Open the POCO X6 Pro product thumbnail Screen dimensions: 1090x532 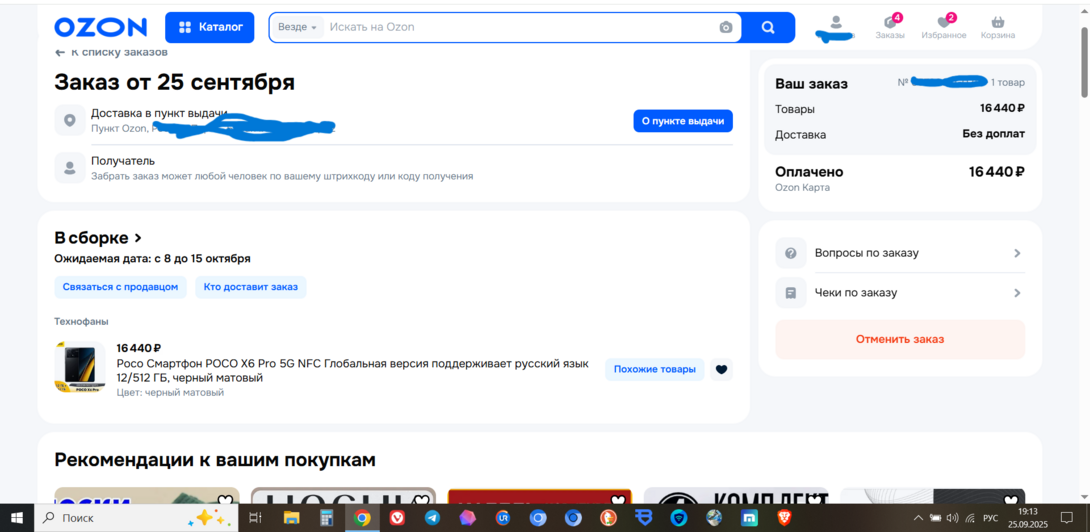click(x=79, y=367)
